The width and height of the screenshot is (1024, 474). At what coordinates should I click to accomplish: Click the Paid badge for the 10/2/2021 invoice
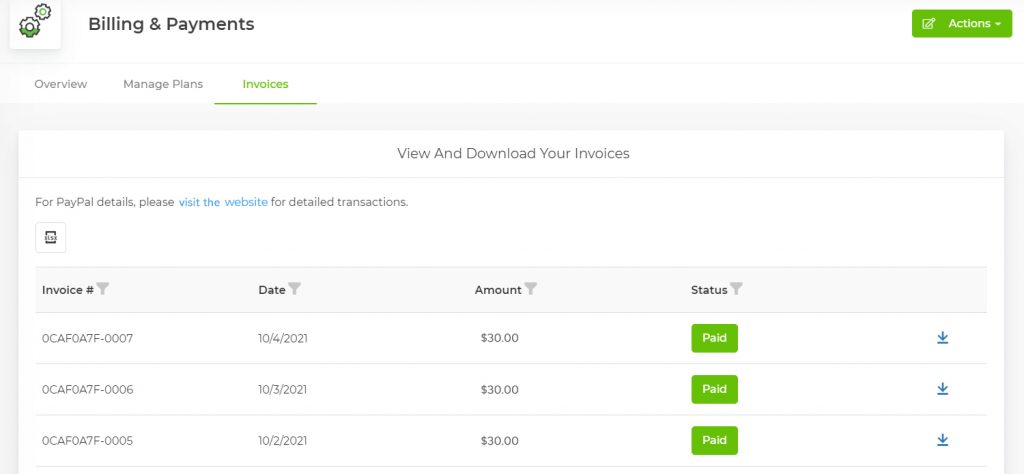[x=714, y=440]
